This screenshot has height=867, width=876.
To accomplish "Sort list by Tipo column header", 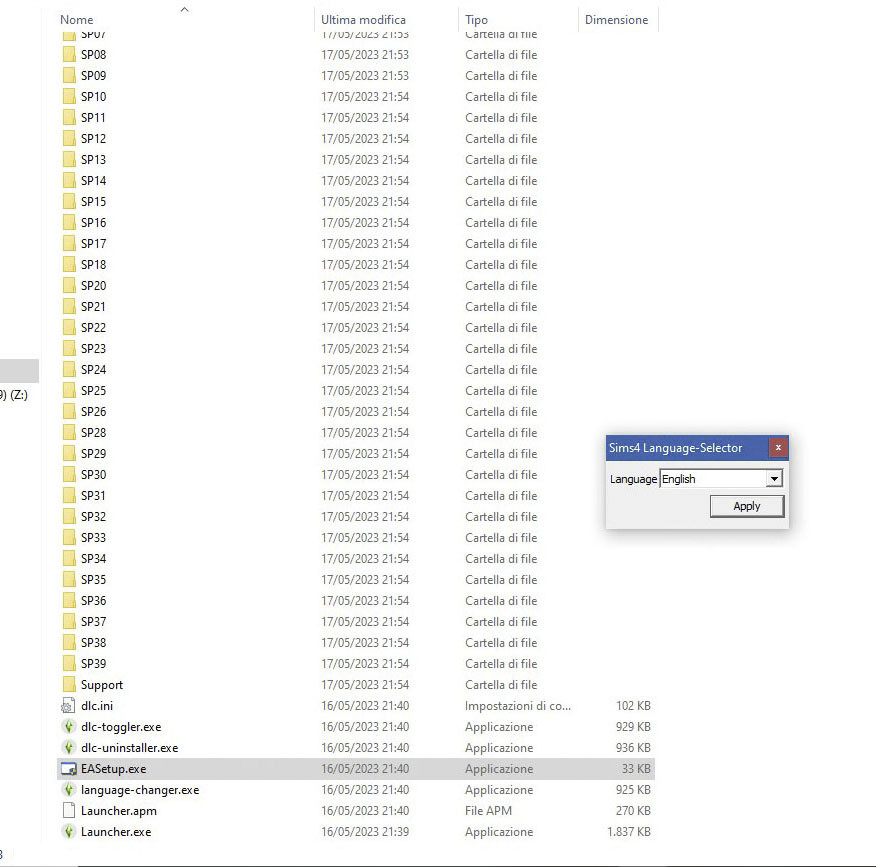I will pos(477,20).
